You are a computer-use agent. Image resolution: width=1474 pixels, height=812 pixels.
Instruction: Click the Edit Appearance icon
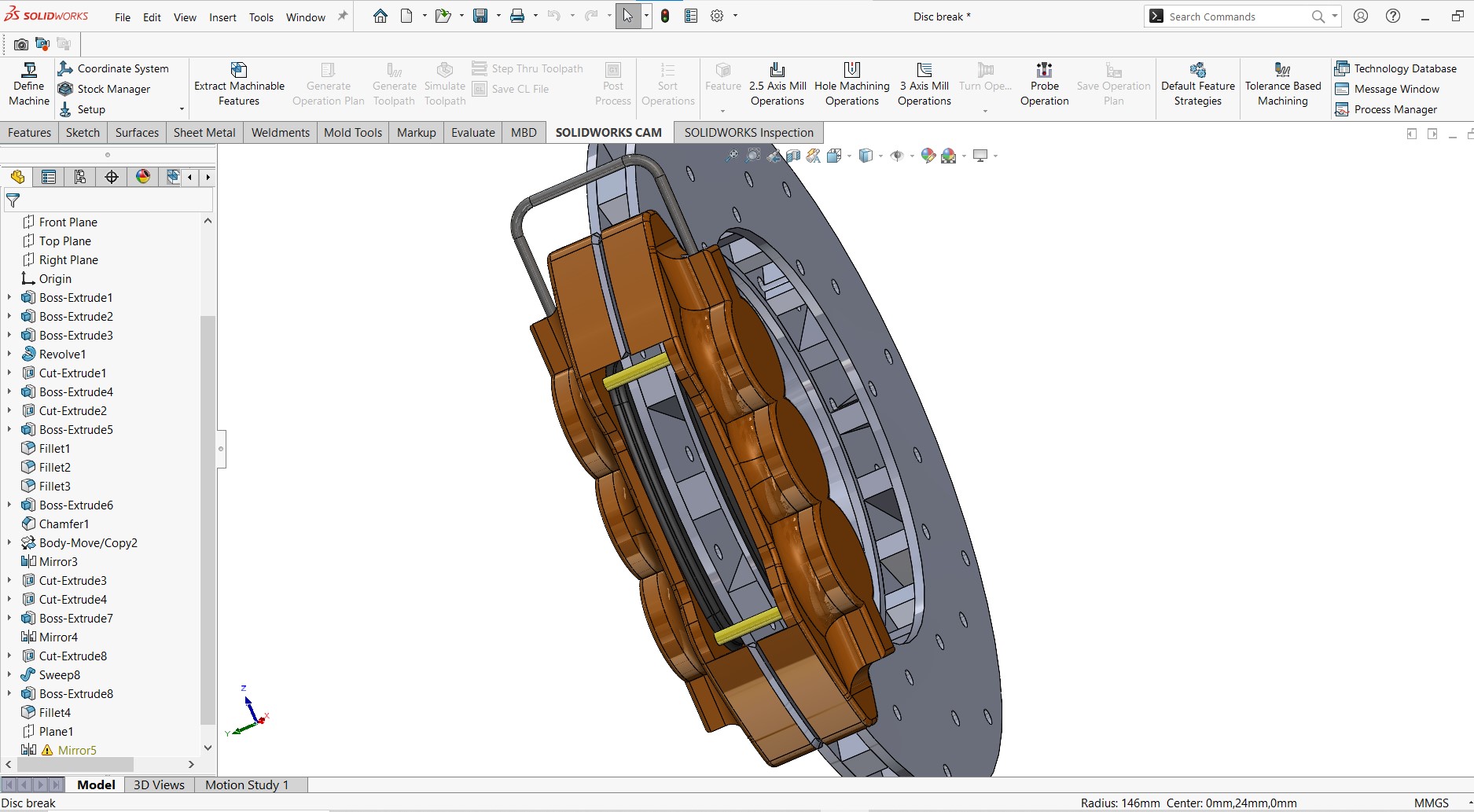click(928, 156)
